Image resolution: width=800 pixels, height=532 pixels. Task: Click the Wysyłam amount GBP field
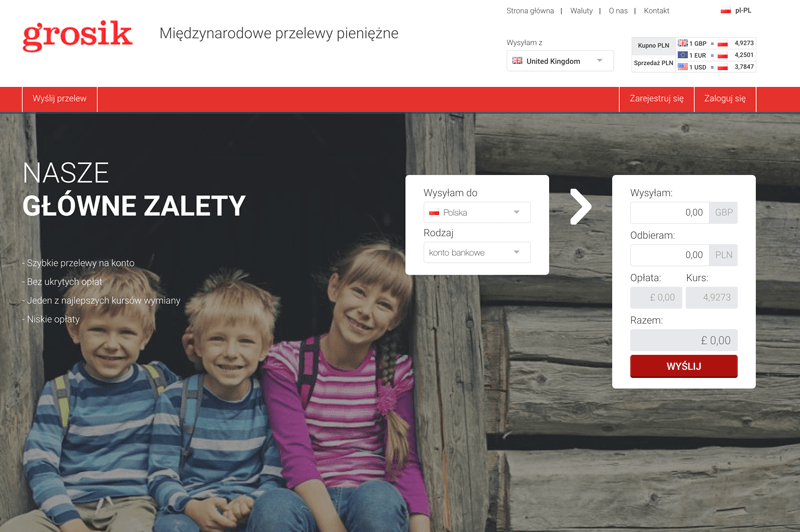pyautogui.click(x=670, y=213)
